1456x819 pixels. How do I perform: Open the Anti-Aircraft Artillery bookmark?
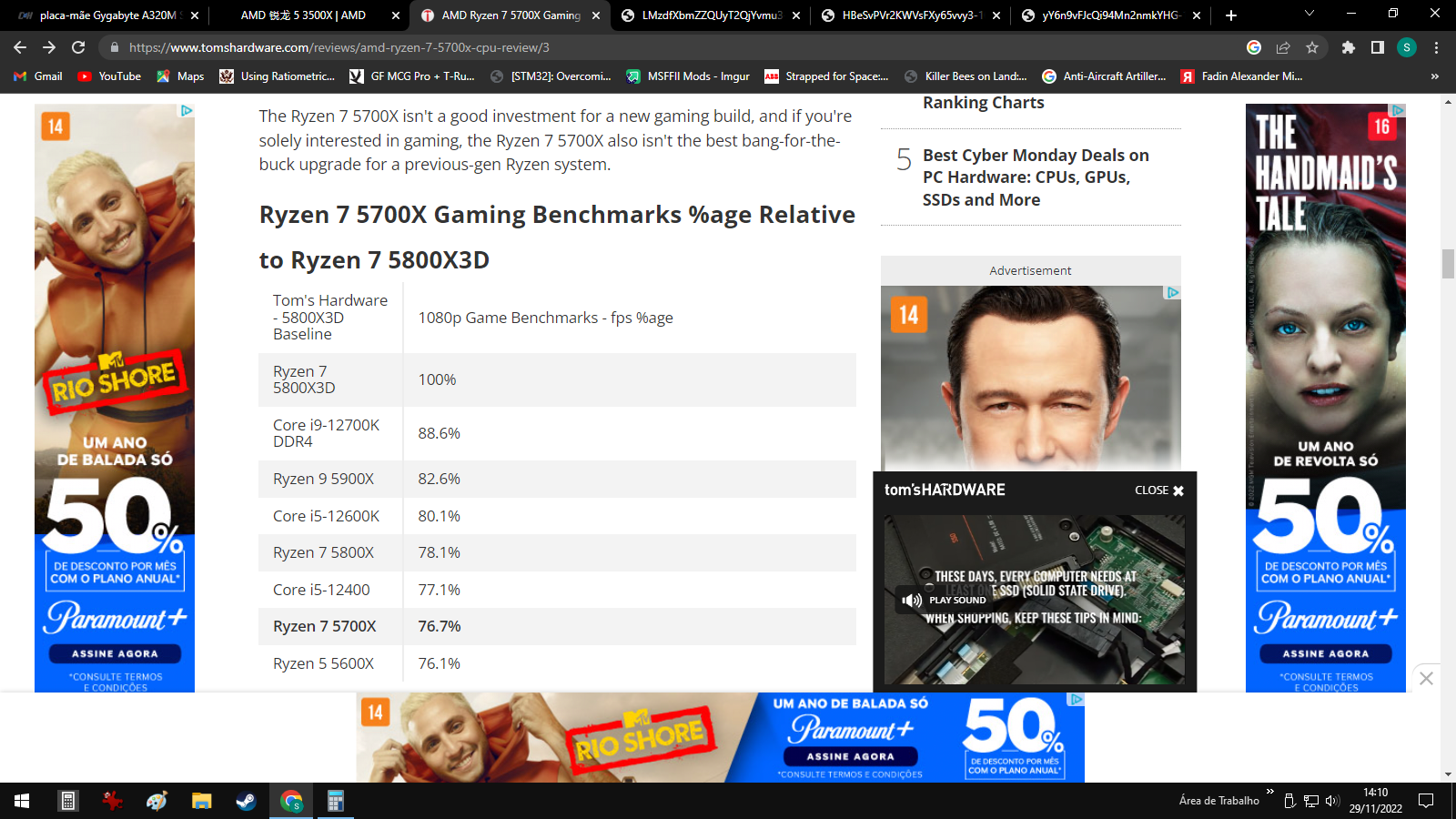click(x=1104, y=76)
